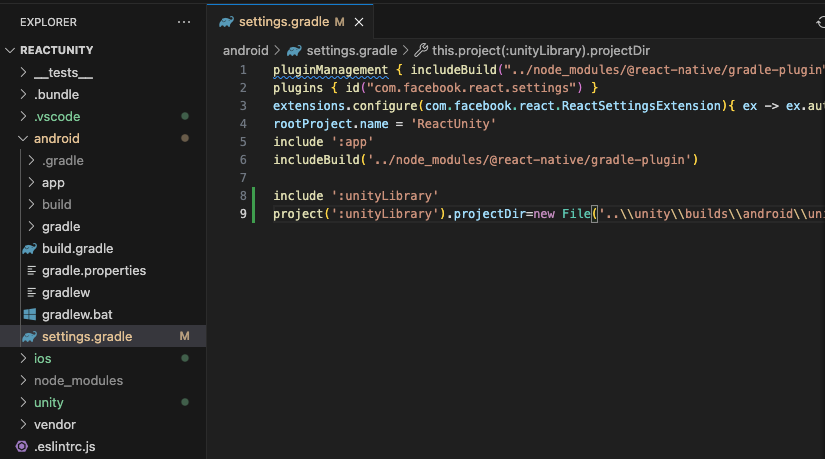Click the 'ReactUnity' string on line 4
This screenshot has width=825, height=459.
tap(454, 124)
